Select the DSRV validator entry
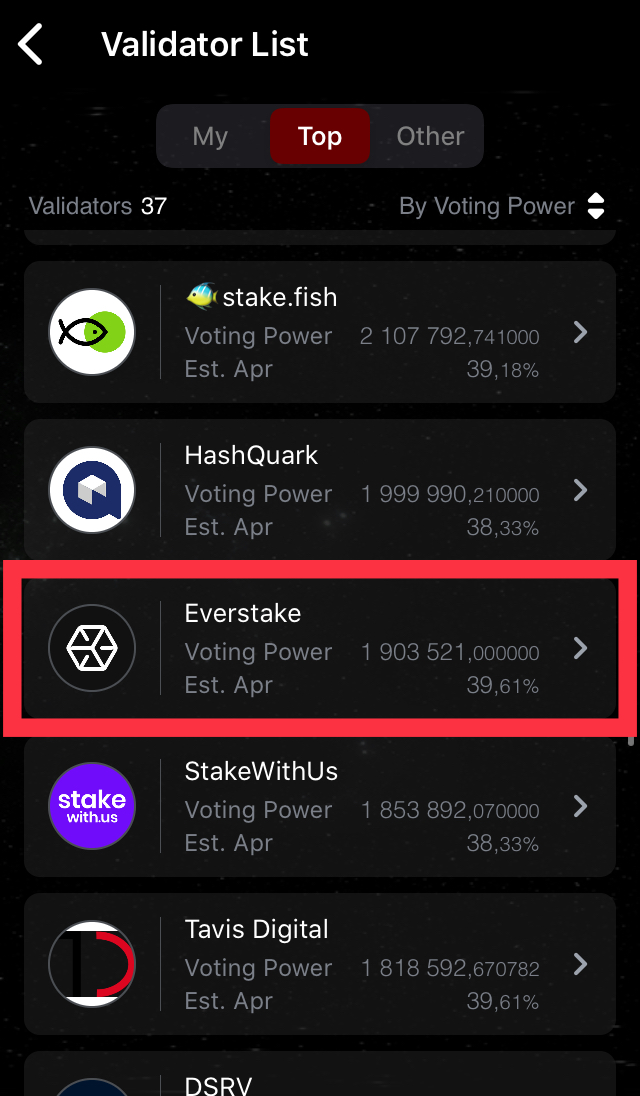The width and height of the screenshot is (640, 1096). (320, 1074)
